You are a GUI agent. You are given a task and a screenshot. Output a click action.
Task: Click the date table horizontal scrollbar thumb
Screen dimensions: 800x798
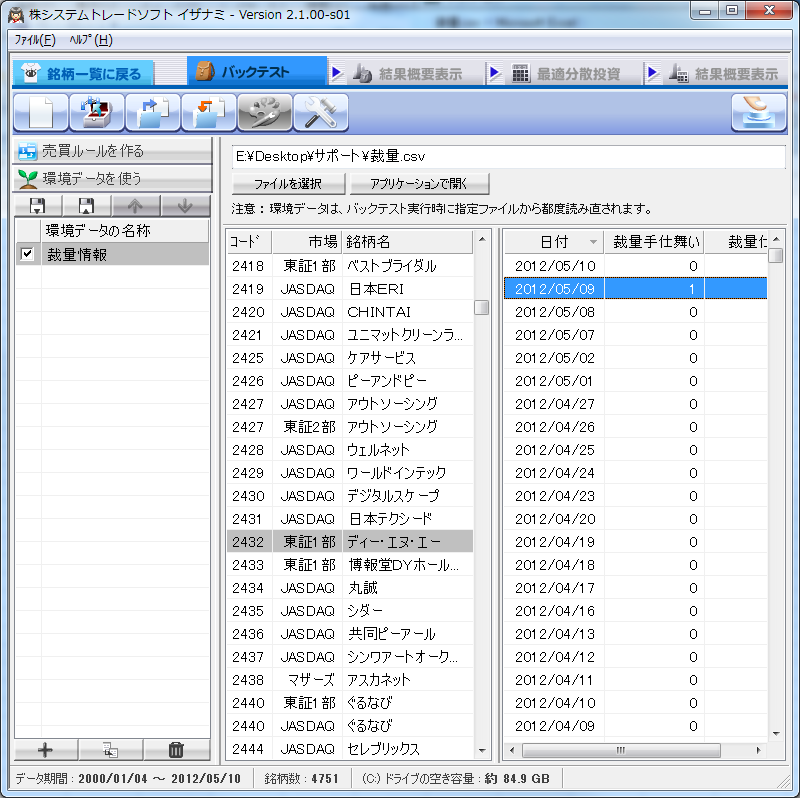click(x=621, y=750)
